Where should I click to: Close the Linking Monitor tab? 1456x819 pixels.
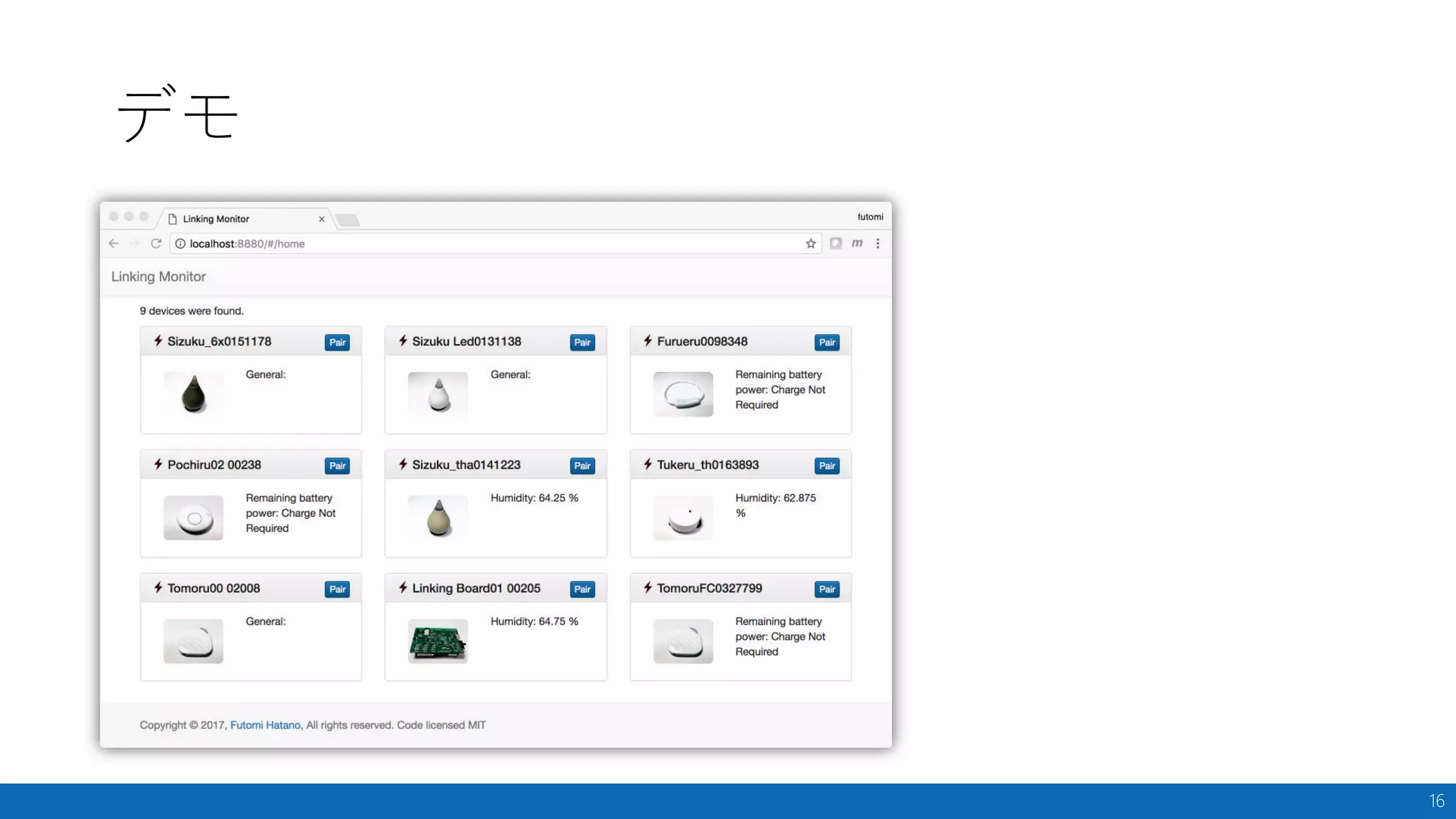[322, 219]
